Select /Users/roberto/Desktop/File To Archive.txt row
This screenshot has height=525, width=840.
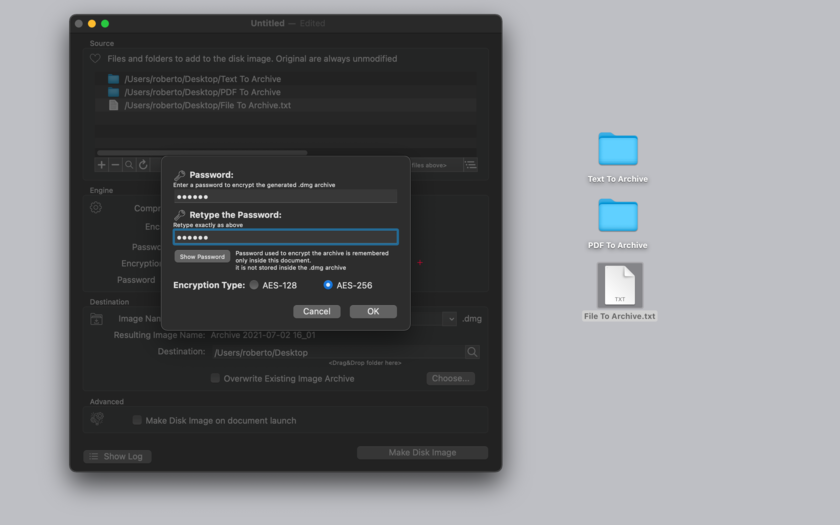(x=286, y=105)
